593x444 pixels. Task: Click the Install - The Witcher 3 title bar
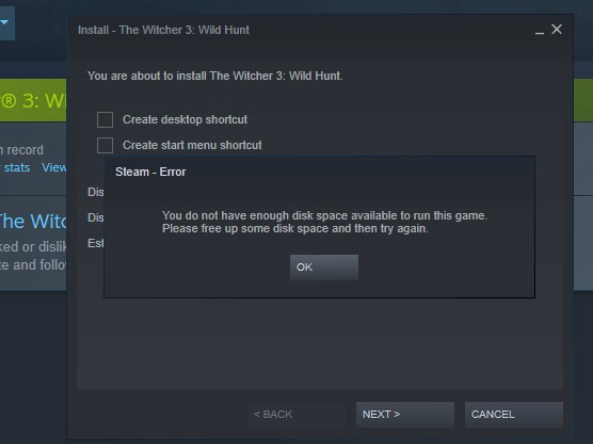pos(163,30)
